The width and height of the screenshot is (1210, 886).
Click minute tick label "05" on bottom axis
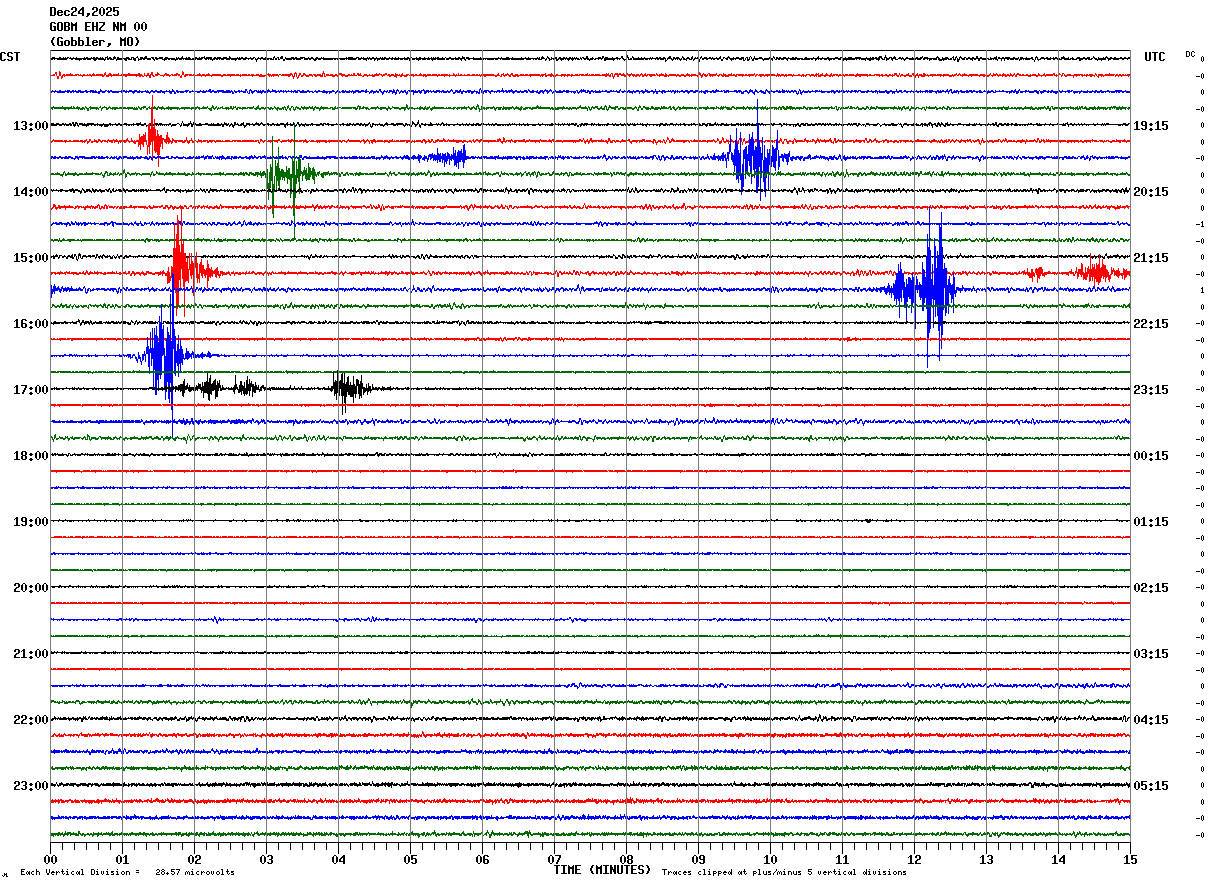(410, 859)
